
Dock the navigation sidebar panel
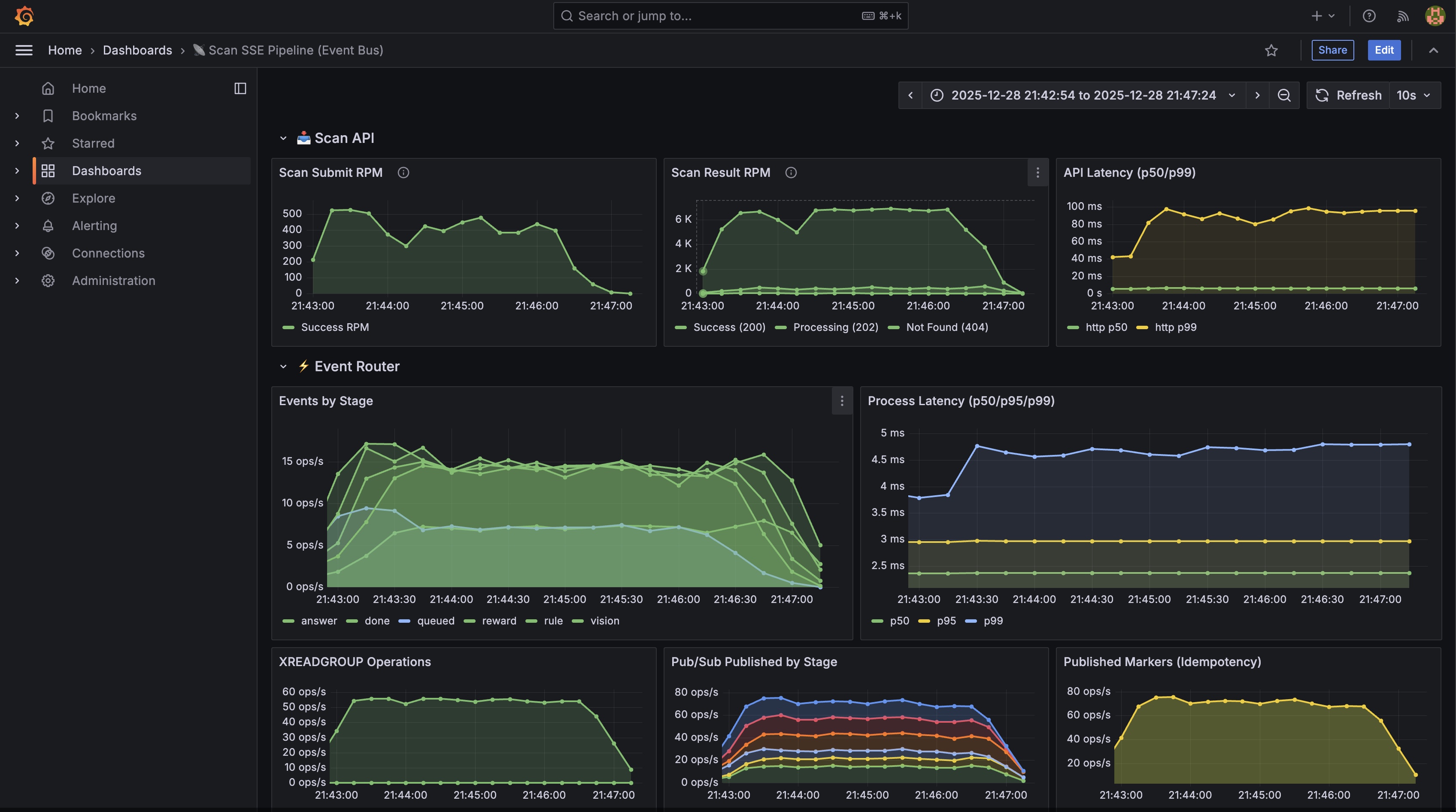pos(240,88)
